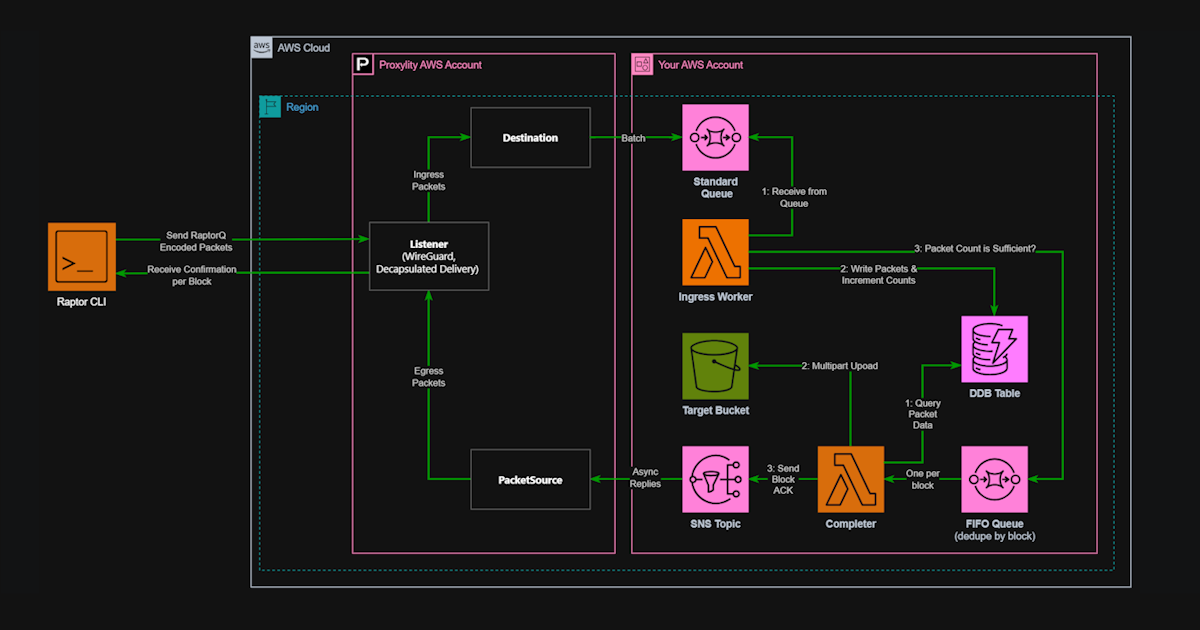Select the DDB Table DynamoDB icon

[994, 349]
